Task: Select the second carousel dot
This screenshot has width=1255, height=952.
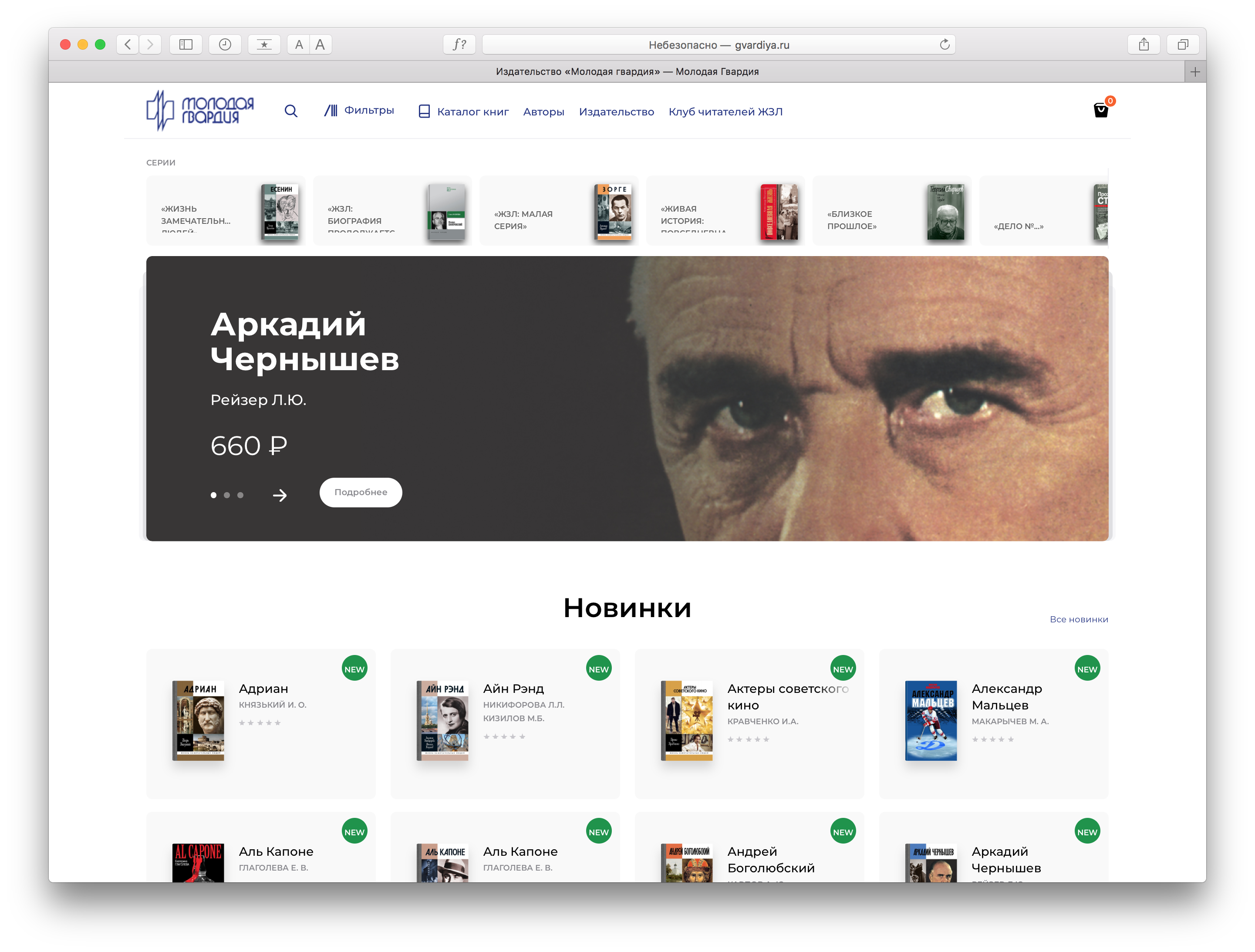Action: pyautogui.click(x=227, y=495)
